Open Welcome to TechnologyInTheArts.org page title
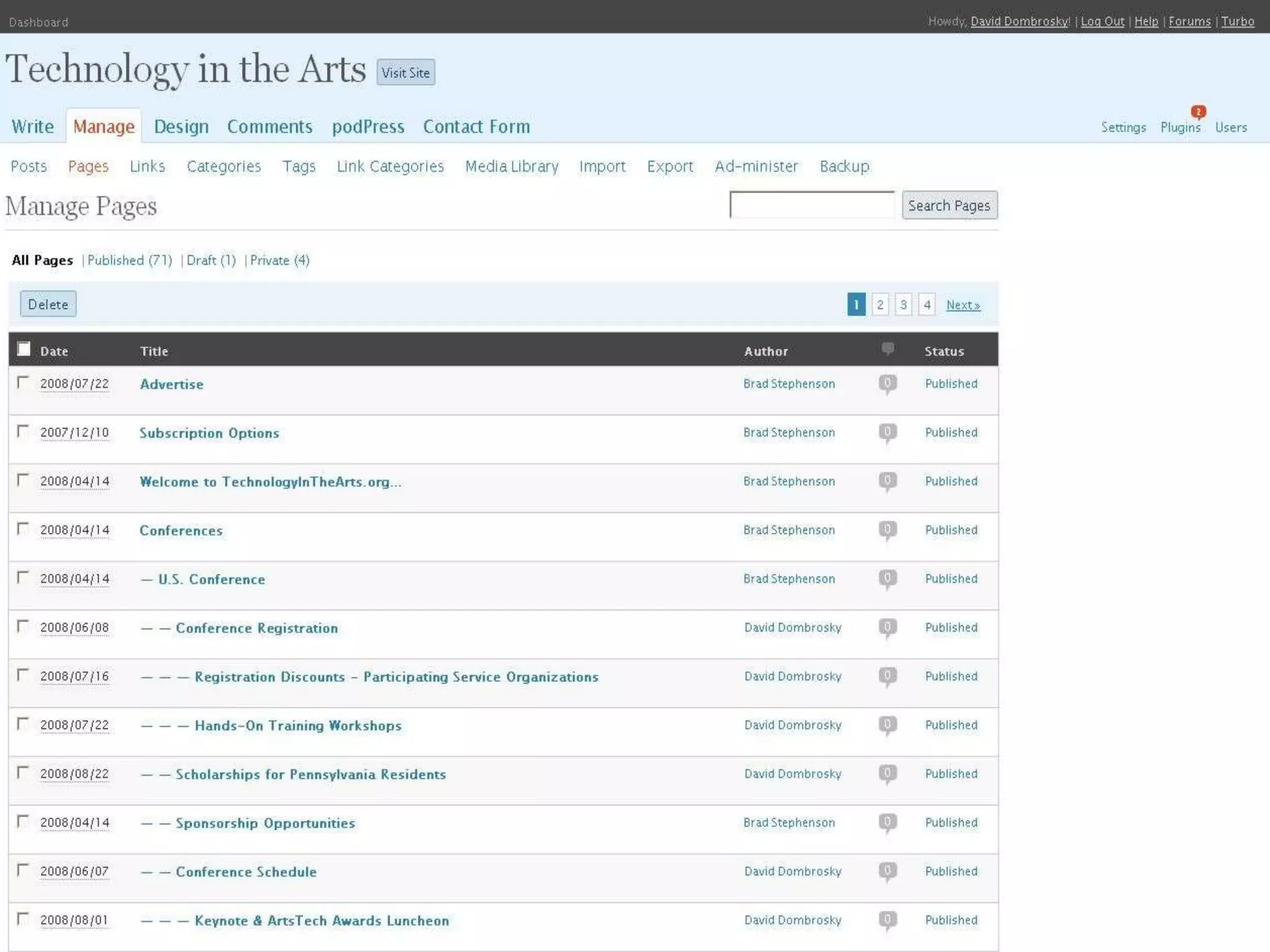Image resolution: width=1270 pixels, height=952 pixels. (270, 482)
